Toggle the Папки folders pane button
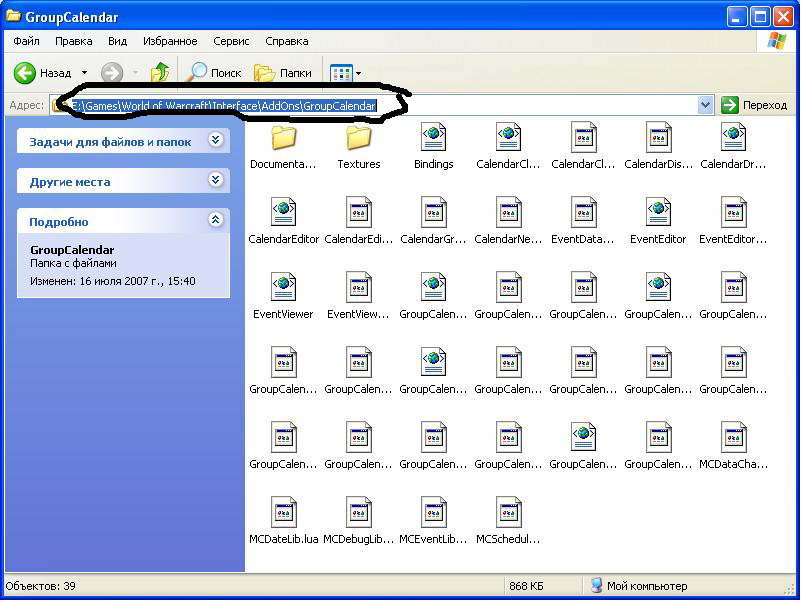This screenshot has height=602, width=801. (x=283, y=73)
